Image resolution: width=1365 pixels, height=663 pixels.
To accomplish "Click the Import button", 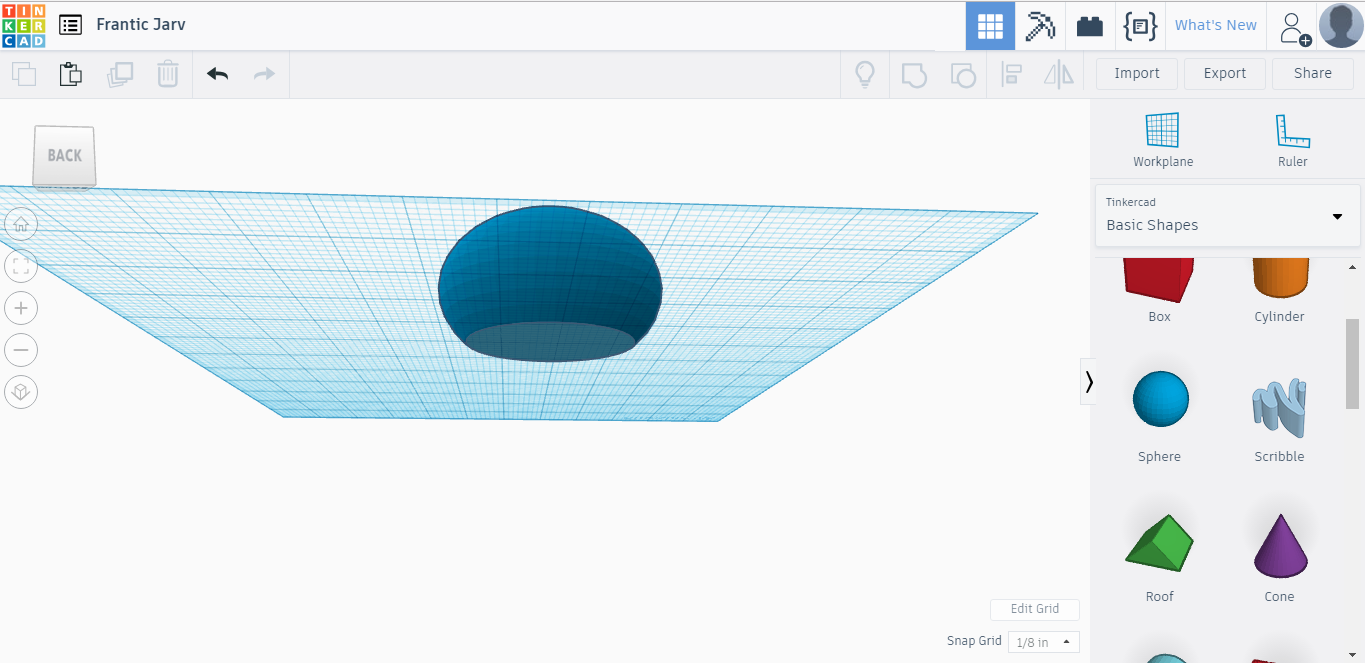I will 1137,73.
